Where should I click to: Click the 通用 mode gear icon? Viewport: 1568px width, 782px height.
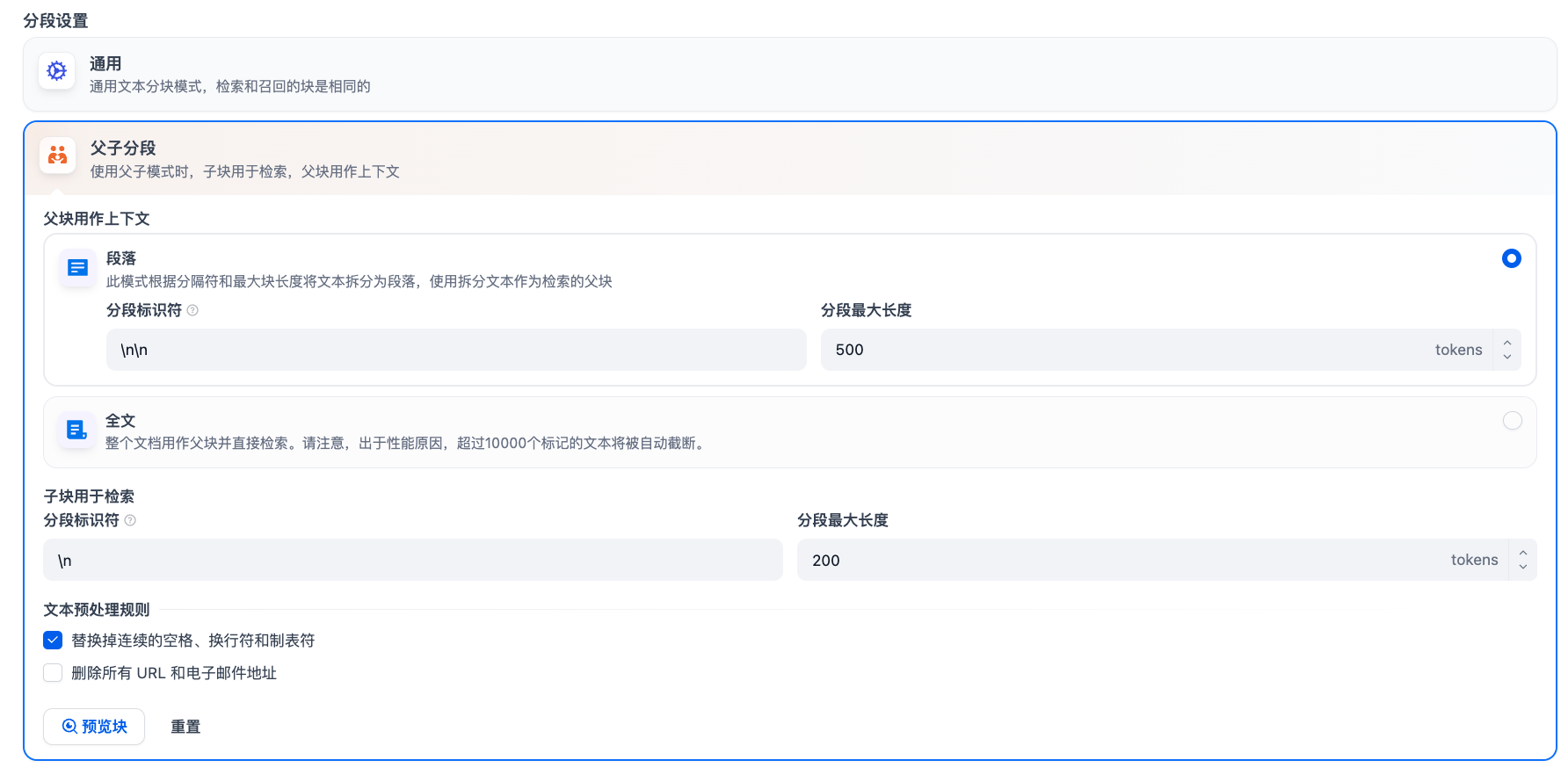[57, 71]
